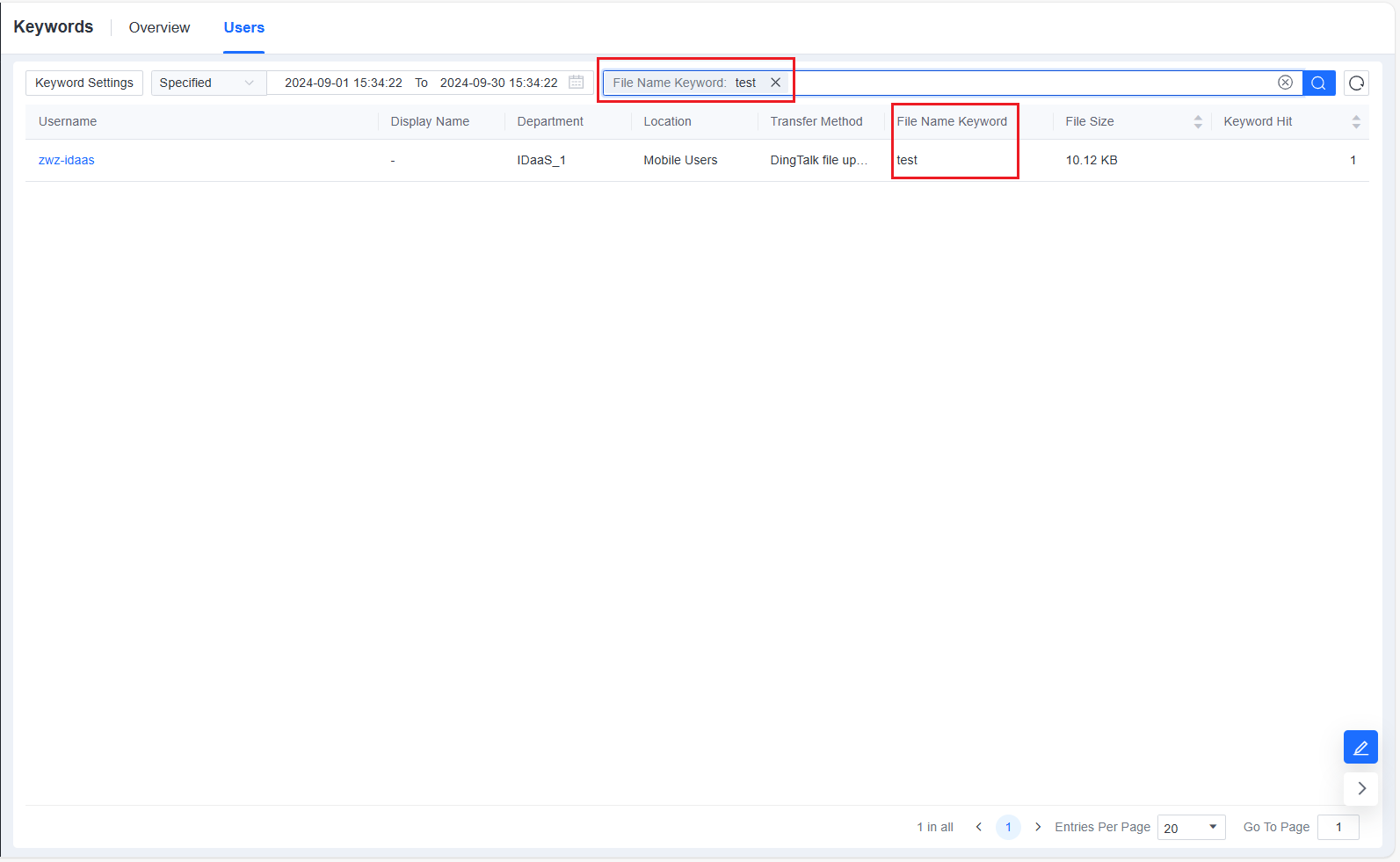Go to previous page arrow
The height and width of the screenshot is (862, 1400).
point(978,827)
